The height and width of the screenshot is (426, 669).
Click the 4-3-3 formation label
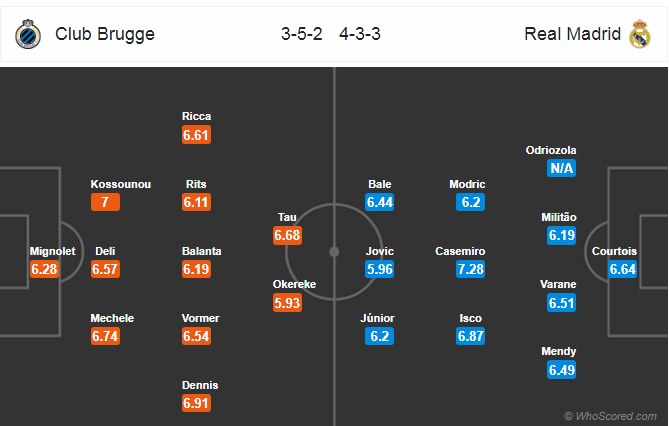point(360,34)
